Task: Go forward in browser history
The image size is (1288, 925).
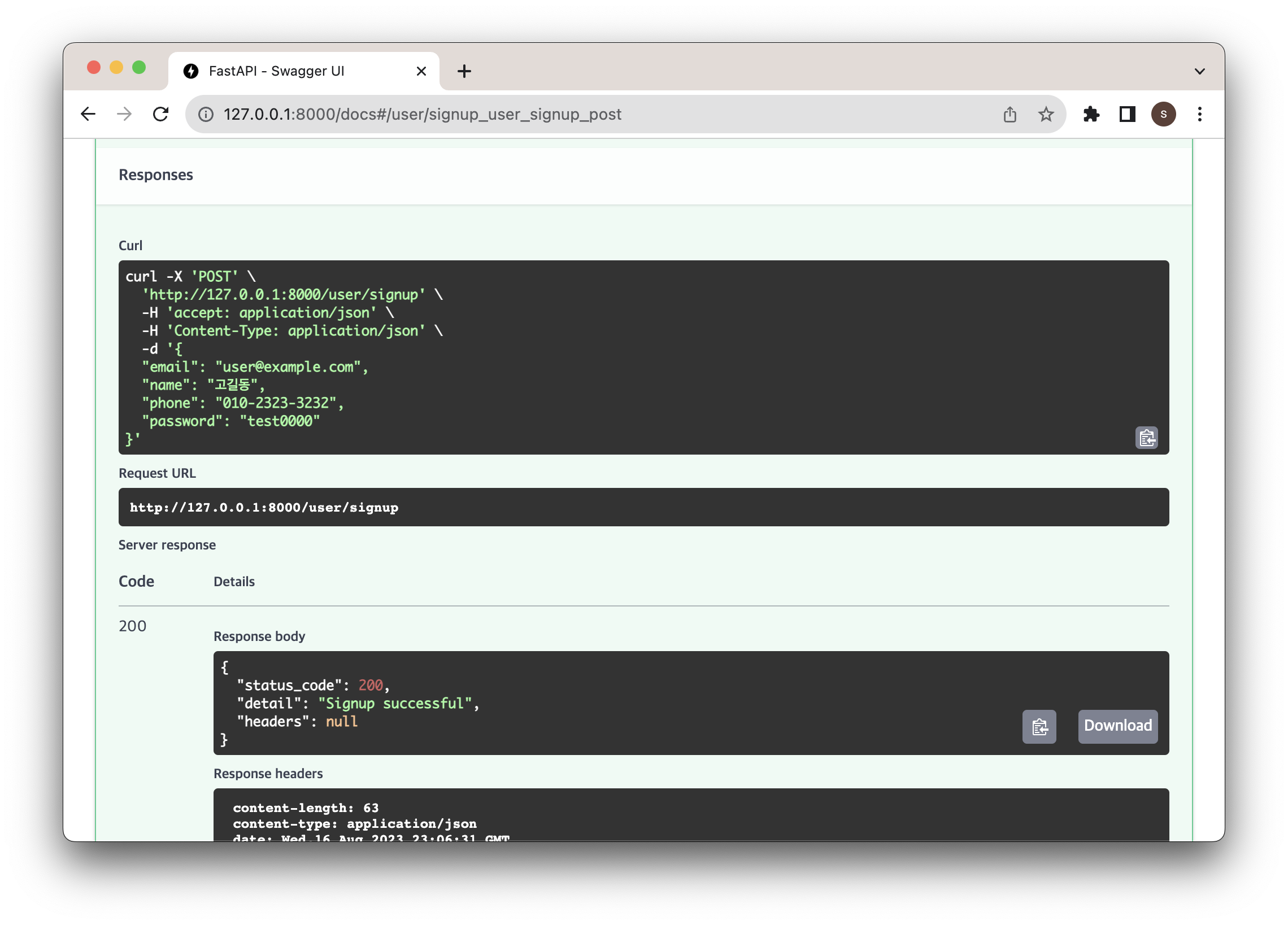Action: pyautogui.click(x=124, y=114)
